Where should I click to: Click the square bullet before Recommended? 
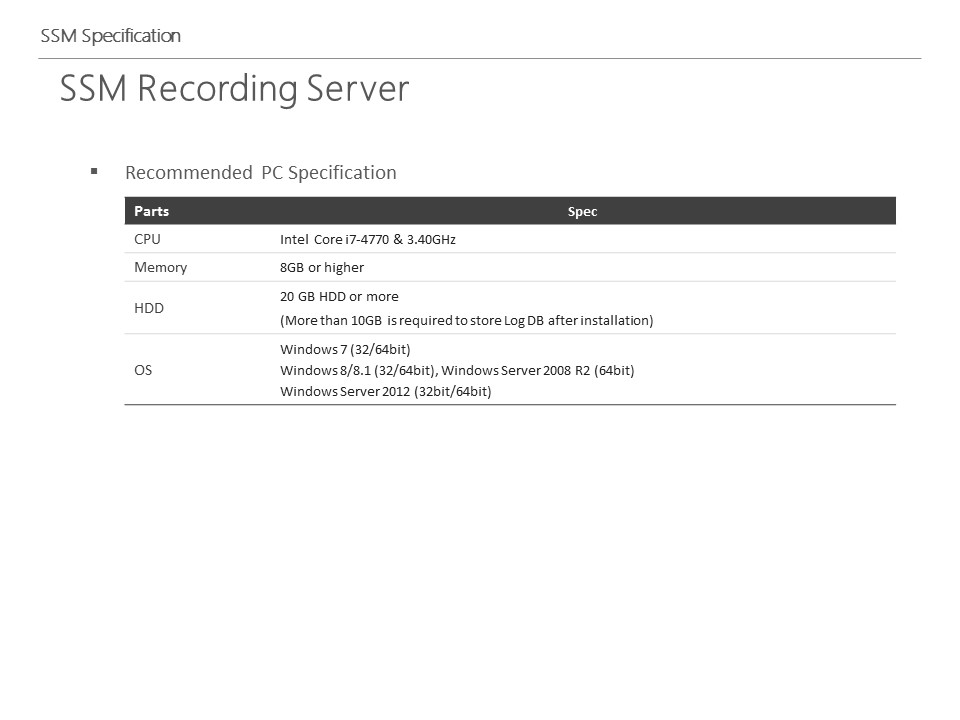click(94, 171)
